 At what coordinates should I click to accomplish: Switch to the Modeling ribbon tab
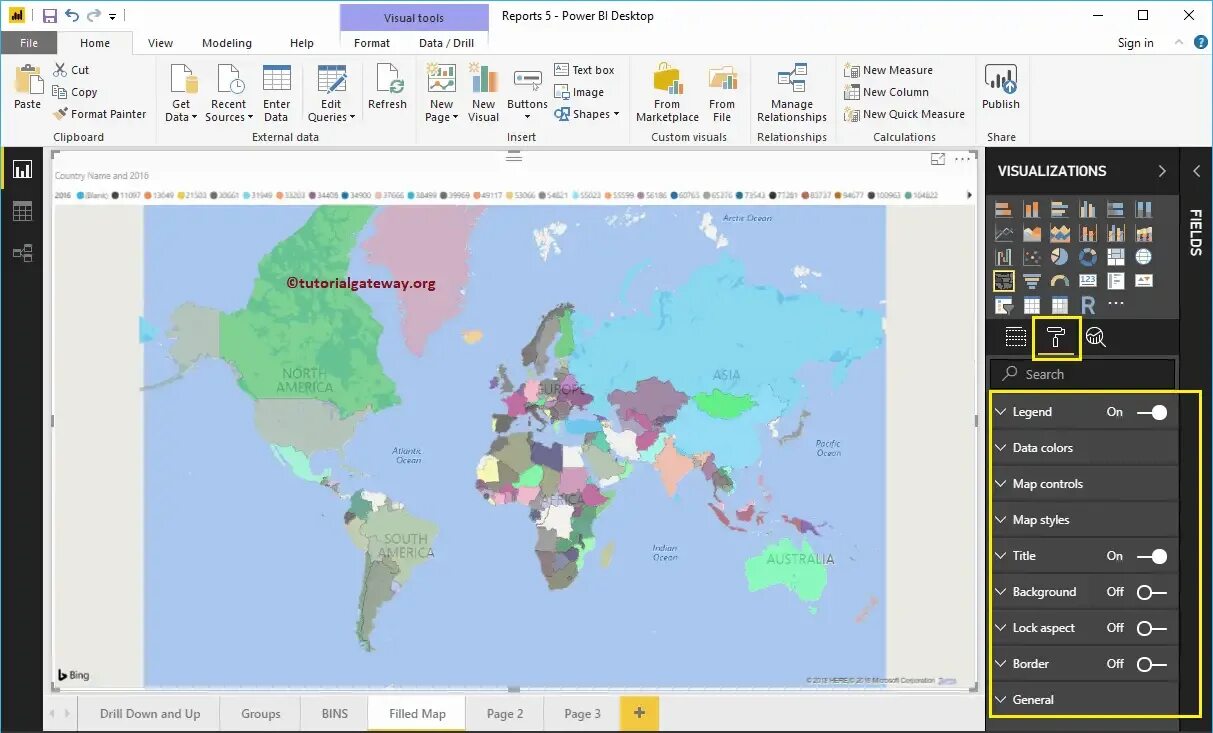point(227,43)
